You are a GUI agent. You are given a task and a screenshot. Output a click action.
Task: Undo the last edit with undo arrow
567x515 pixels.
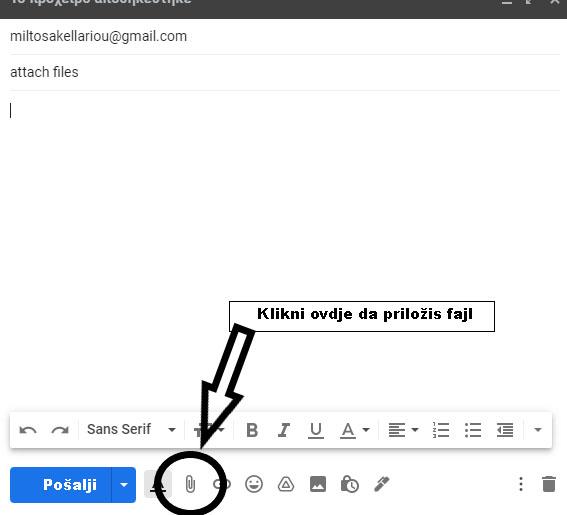click(x=28, y=430)
